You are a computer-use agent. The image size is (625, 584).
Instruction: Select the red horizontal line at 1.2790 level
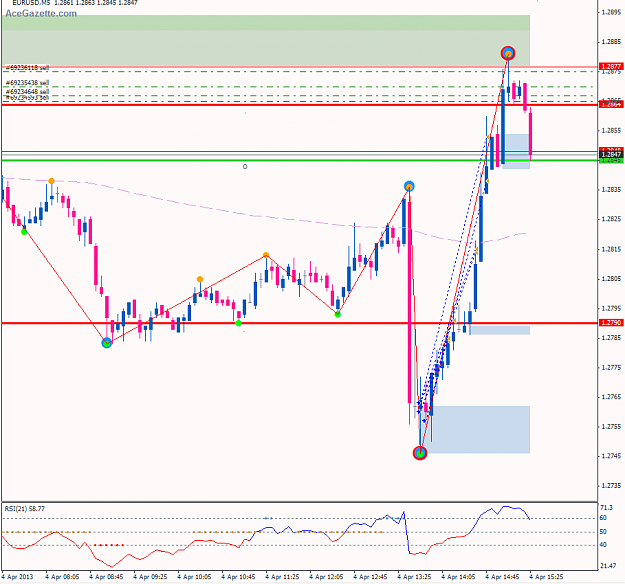coord(299,323)
